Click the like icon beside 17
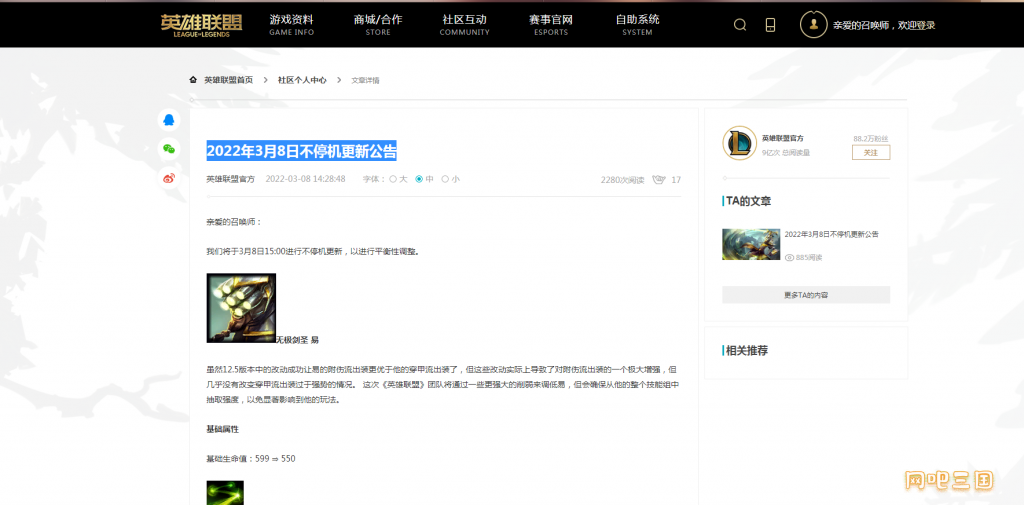 [x=659, y=180]
